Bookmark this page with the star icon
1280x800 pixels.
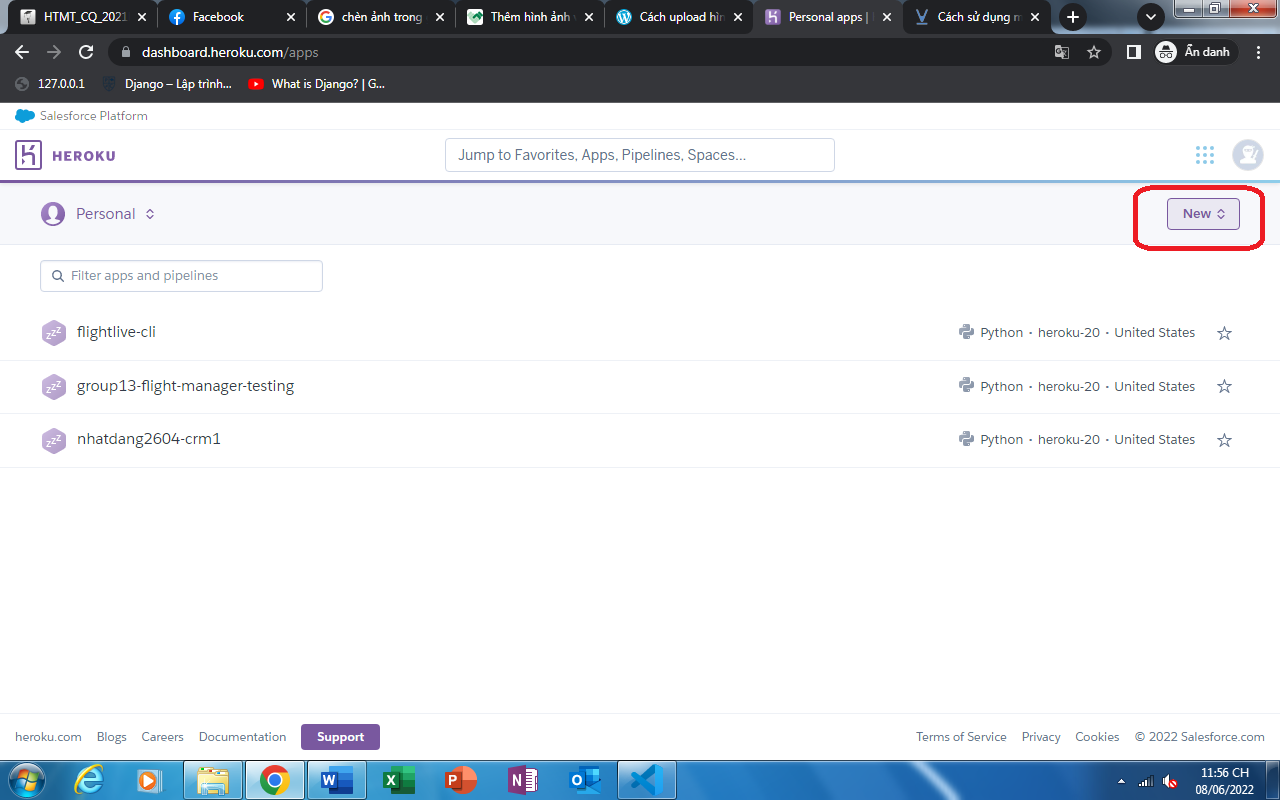[x=1094, y=52]
